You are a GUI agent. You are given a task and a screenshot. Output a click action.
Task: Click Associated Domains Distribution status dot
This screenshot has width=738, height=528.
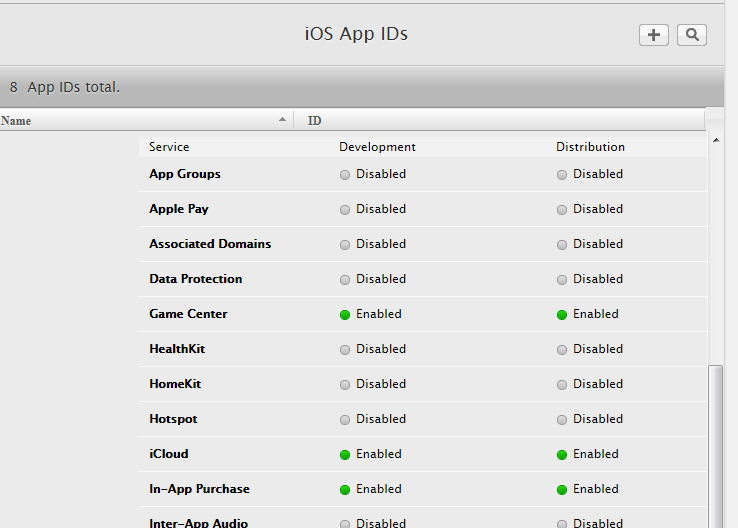tap(562, 245)
